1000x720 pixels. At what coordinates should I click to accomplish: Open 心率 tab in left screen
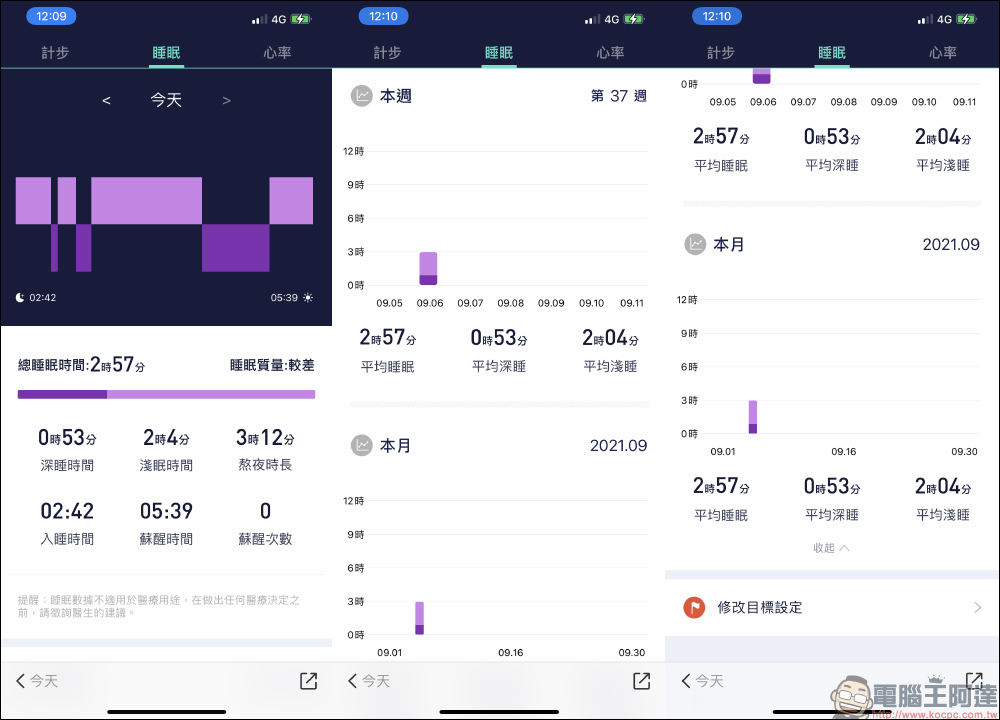[x=277, y=53]
